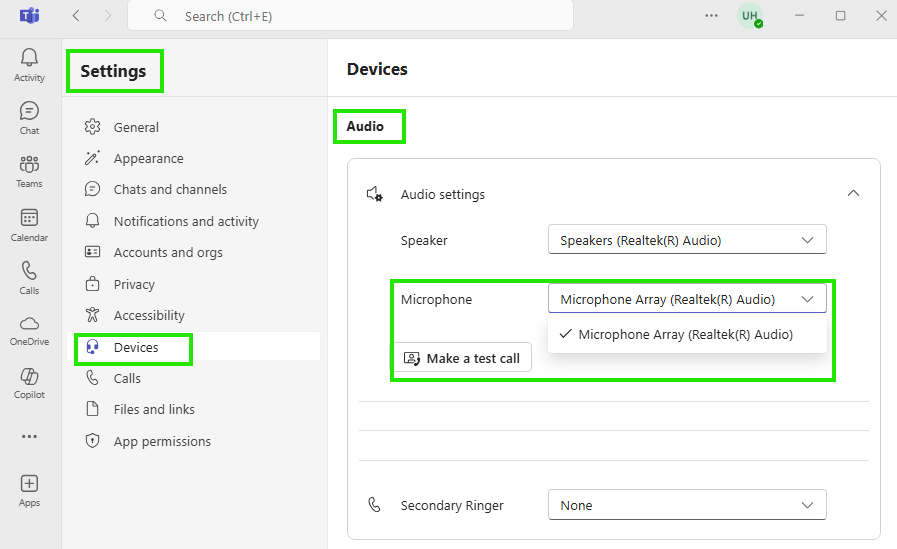This screenshot has width=897, height=549.
Task: Collapse the Microphone dropdown
Action: click(x=687, y=299)
